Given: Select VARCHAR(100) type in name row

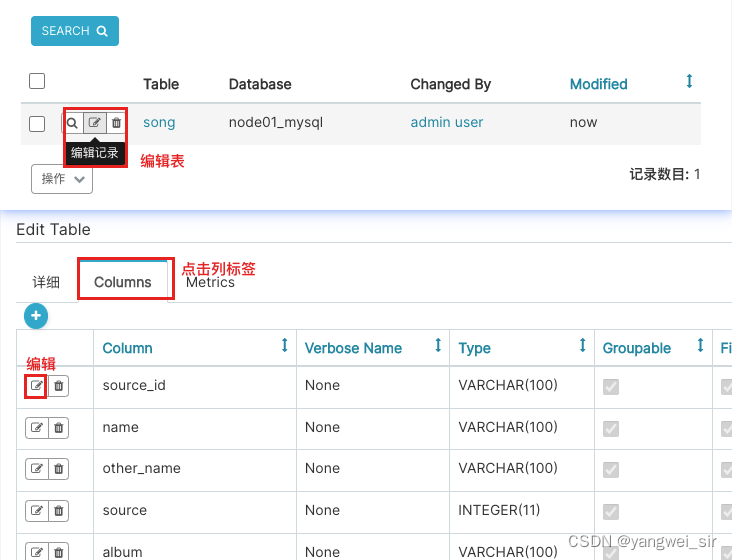Looking at the screenshot, I should pos(508,427).
